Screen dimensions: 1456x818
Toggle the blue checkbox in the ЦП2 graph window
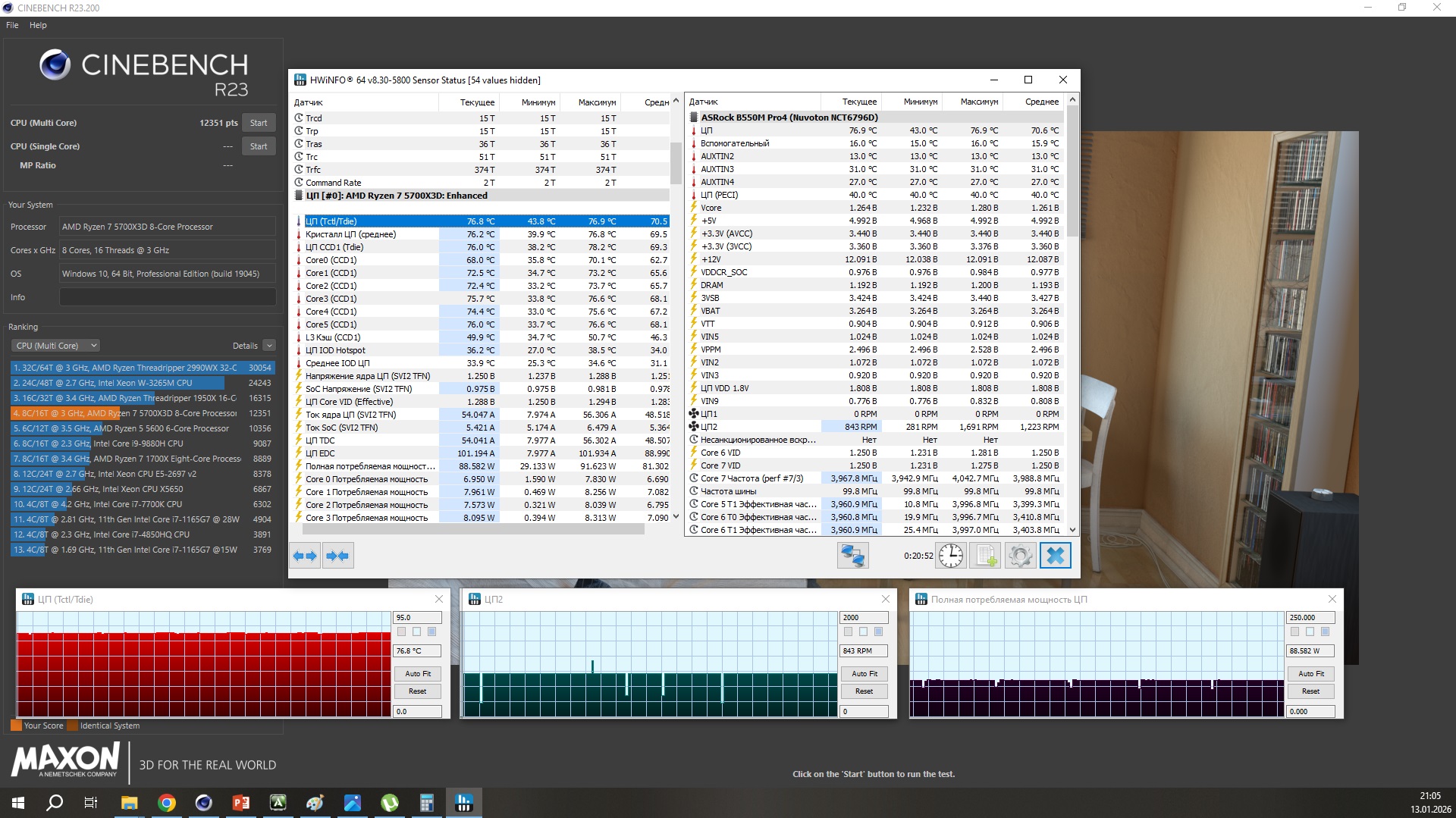(878, 632)
